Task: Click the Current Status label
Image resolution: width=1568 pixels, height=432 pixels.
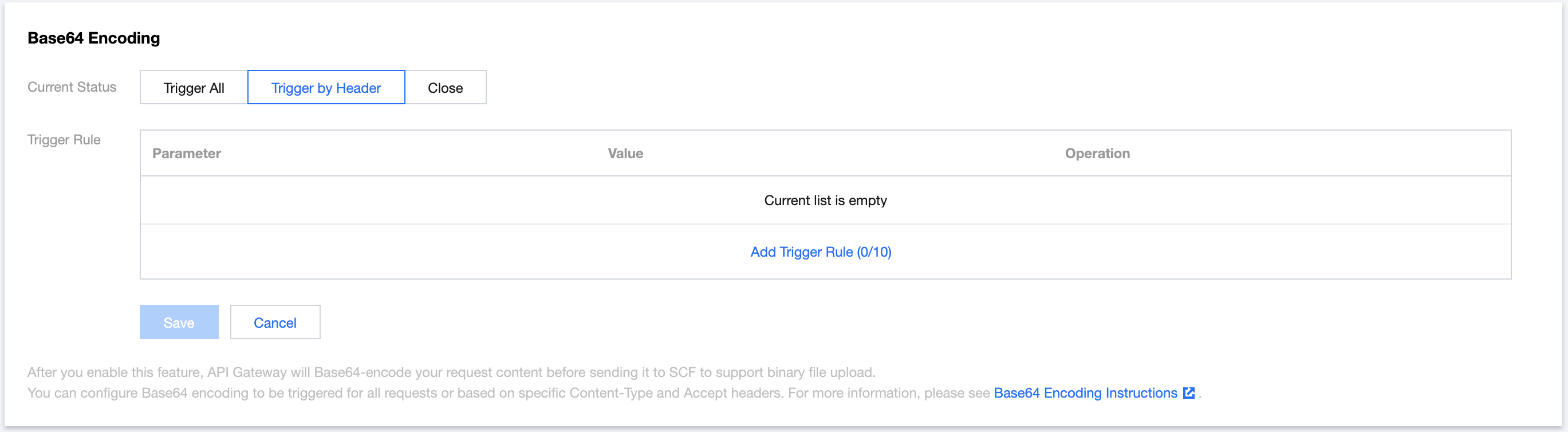Action: pos(72,87)
